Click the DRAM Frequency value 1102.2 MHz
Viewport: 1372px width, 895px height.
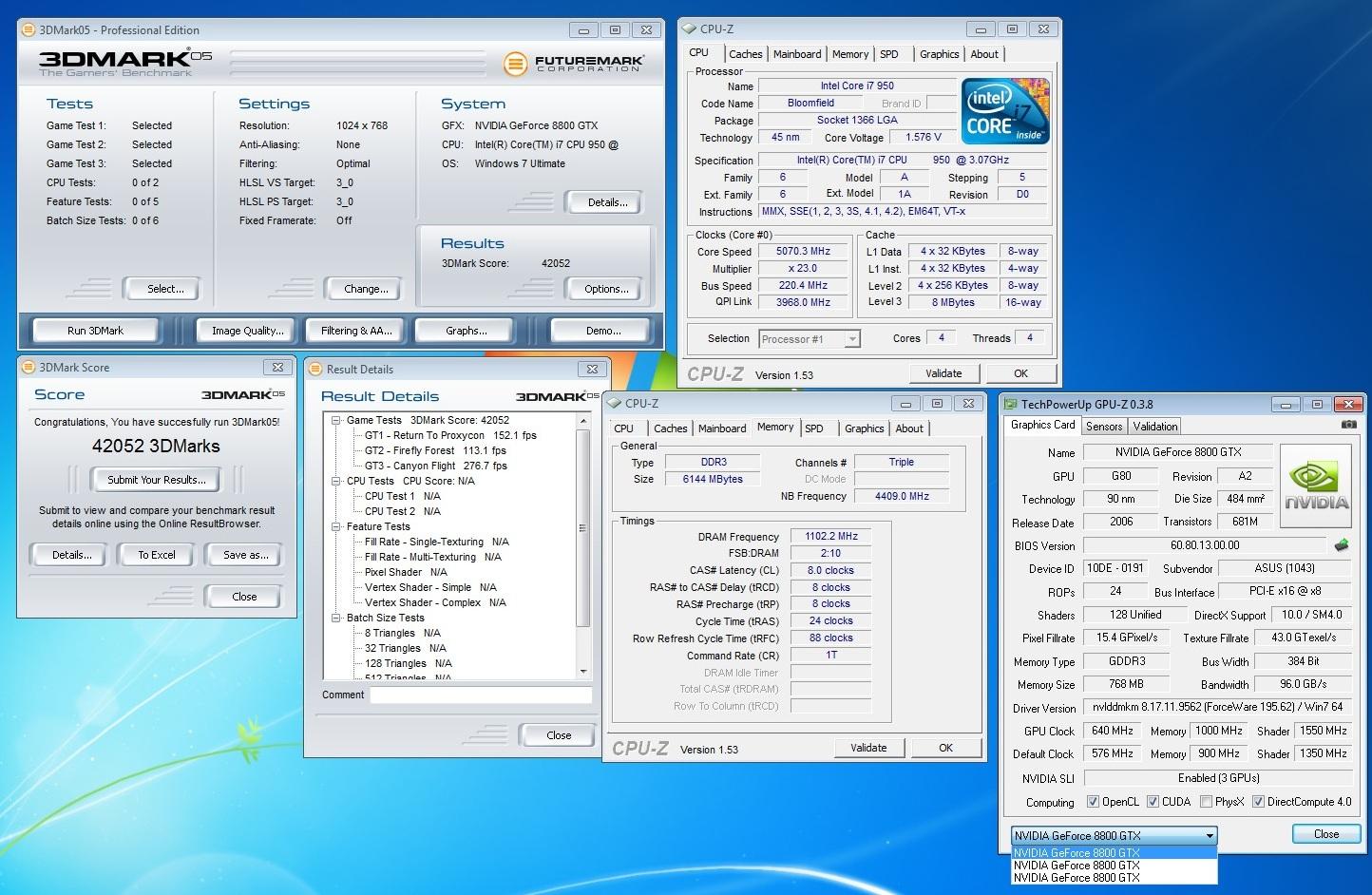pyautogui.click(x=831, y=536)
